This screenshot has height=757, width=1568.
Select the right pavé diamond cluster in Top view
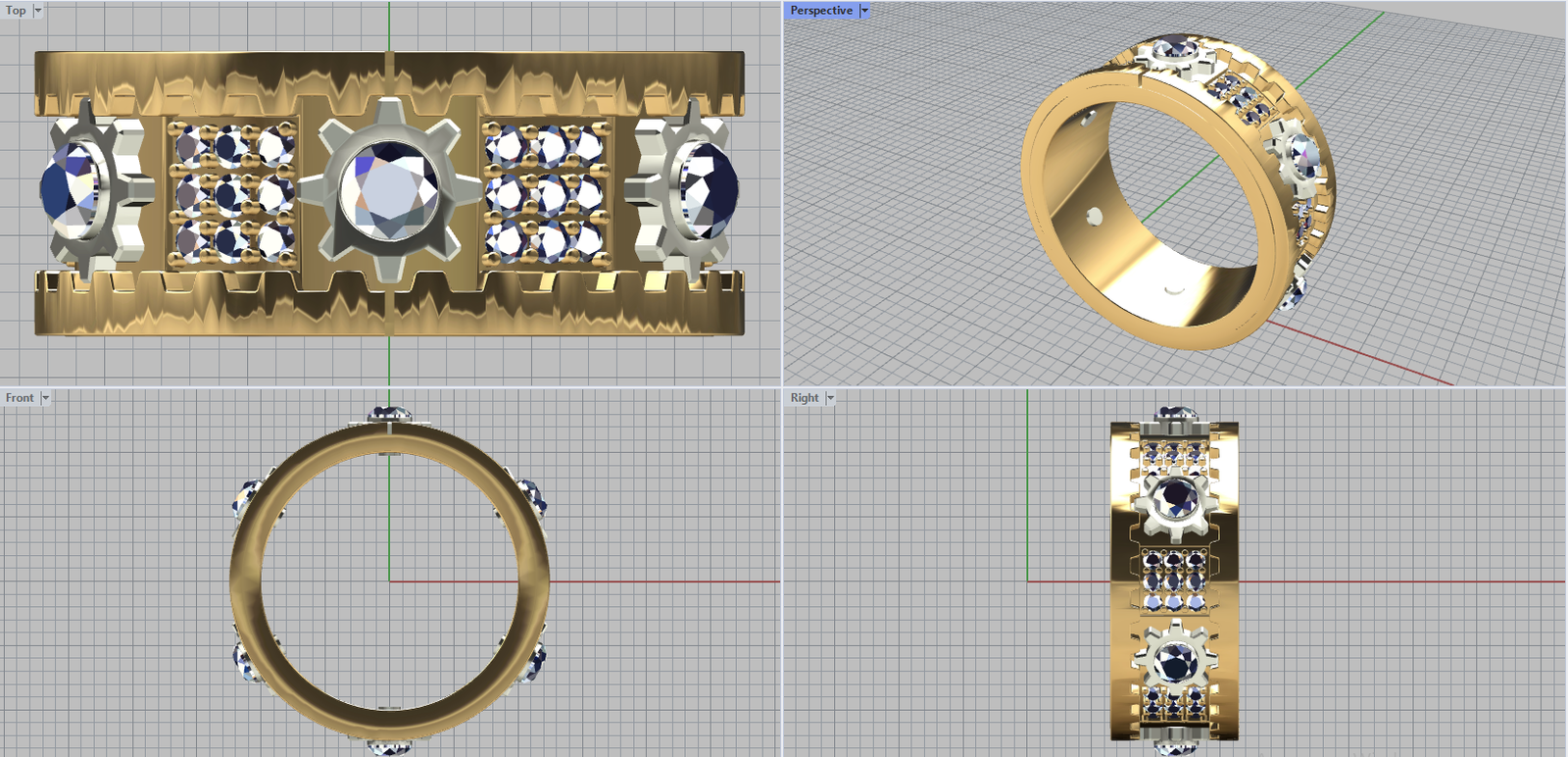546,192
